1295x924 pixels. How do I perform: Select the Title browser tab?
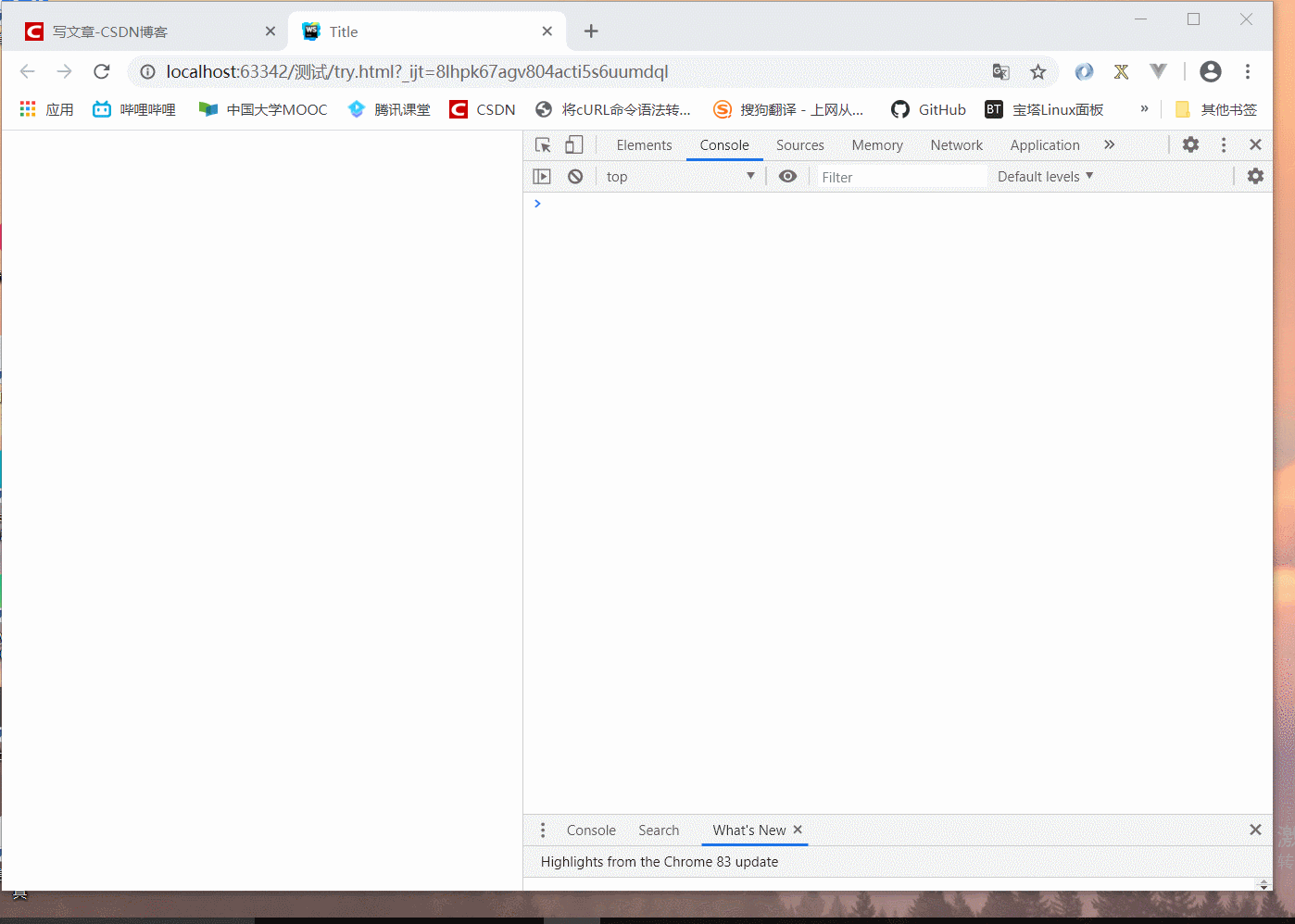coord(426,31)
